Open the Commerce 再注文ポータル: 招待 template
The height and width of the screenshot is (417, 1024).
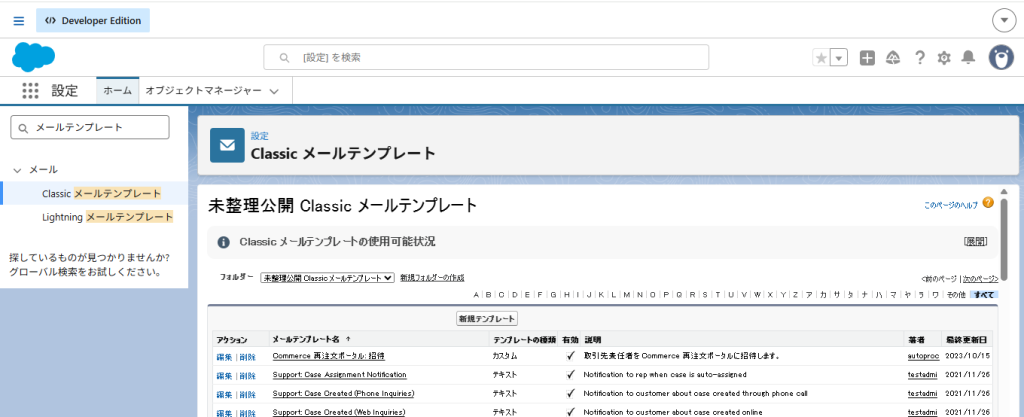[x=328, y=356]
